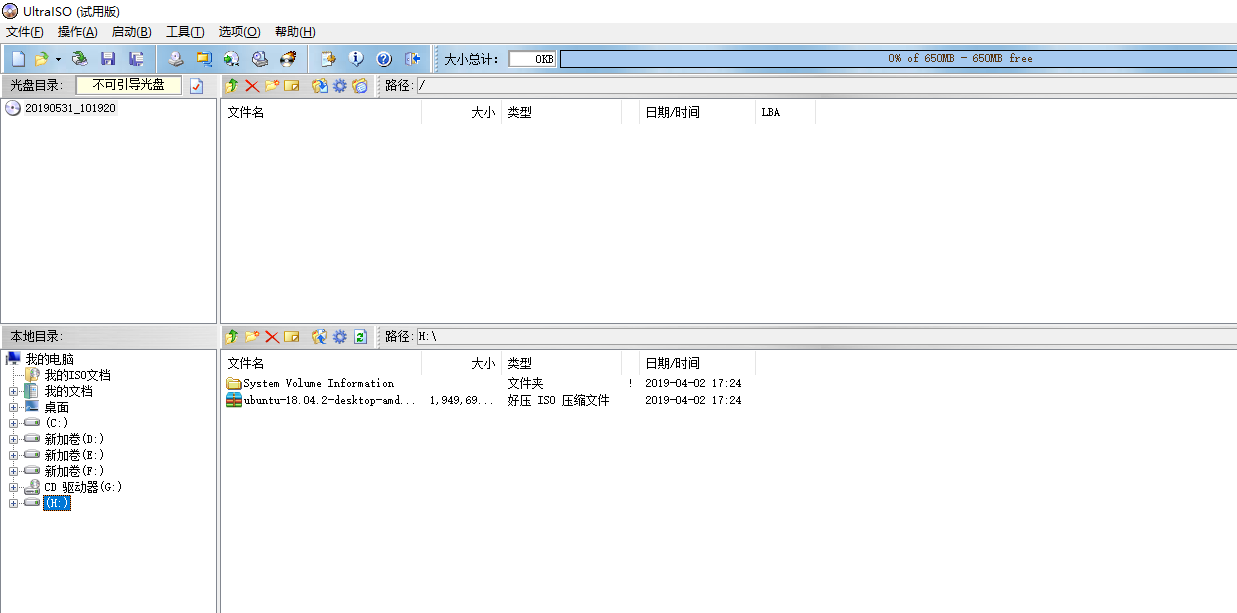Open the 启动(B) menu
1237x613 pixels.
click(x=132, y=32)
